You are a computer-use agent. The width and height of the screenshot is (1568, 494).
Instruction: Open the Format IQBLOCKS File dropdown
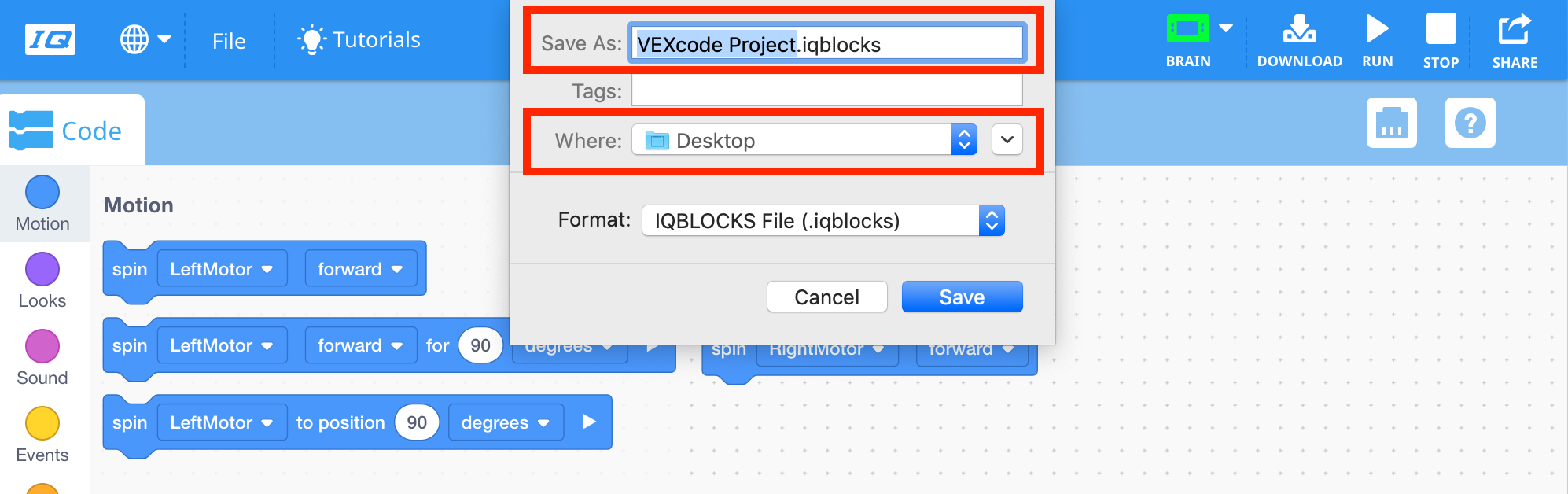pyautogui.click(x=823, y=220)
